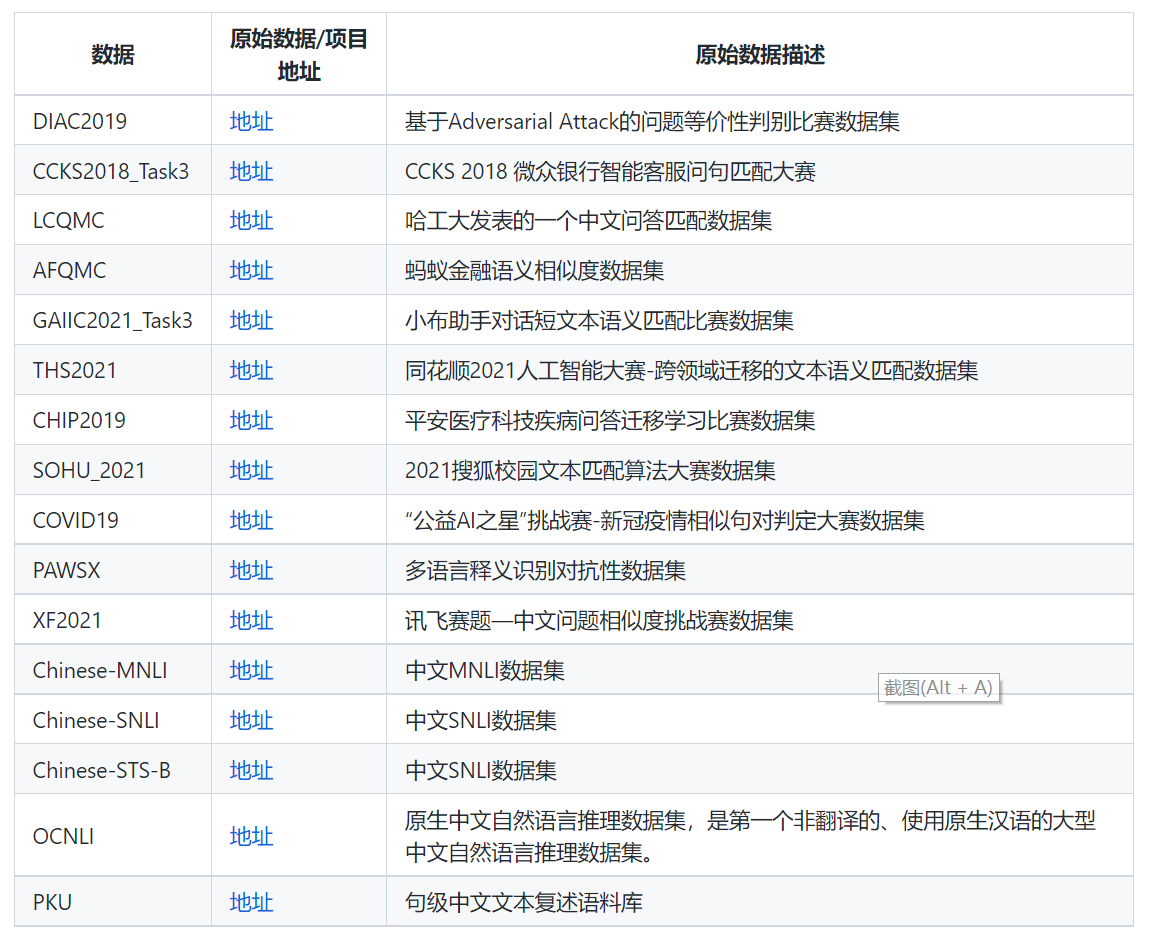The width and height of the screenshot is (1152, 939).
Task: Click the 蚂蚁金融语义相似度数据集 description
Action: (534, 270)
